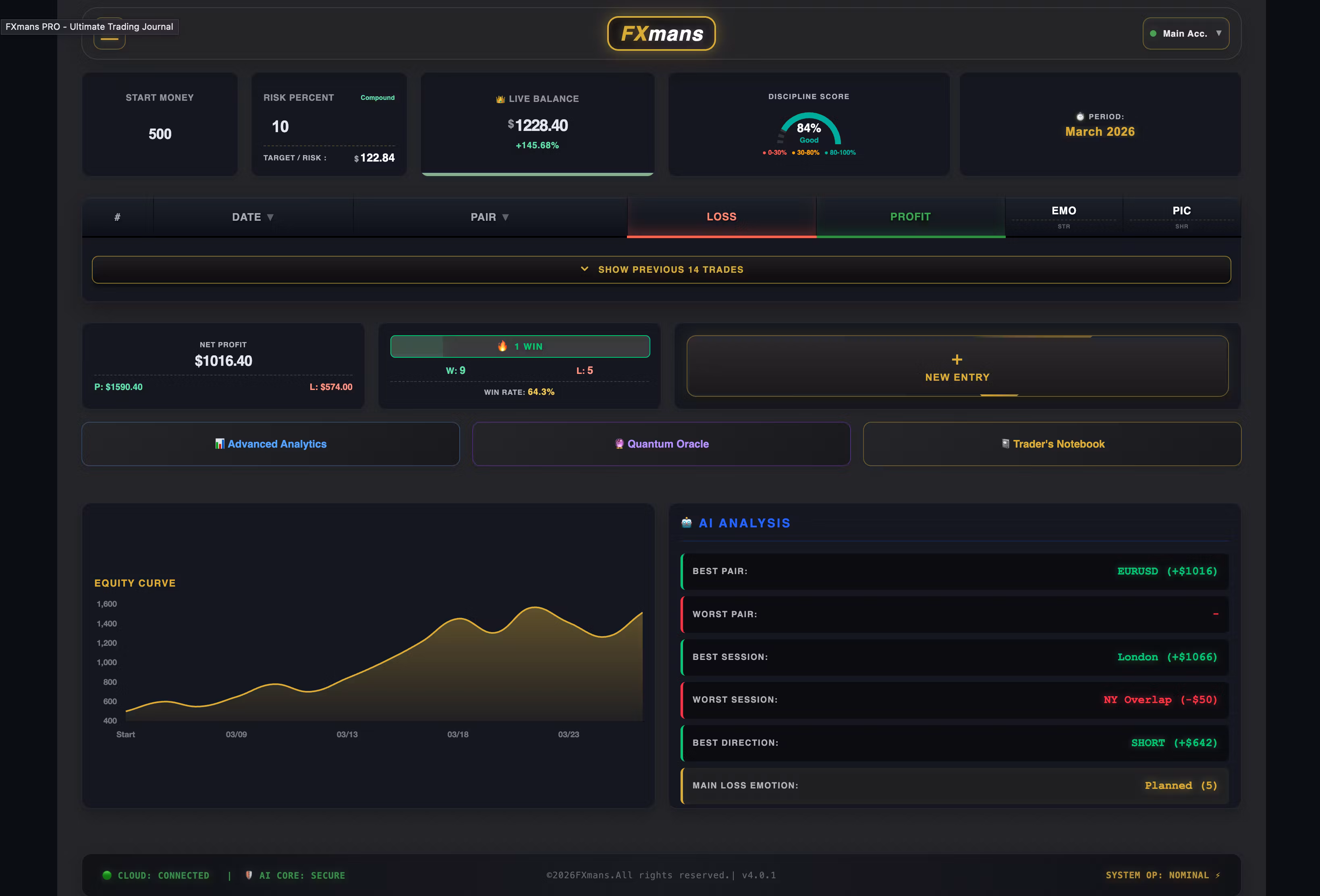Click the notebook icon in Trader's Notebook
1320x896 pixels.
pos(1005,444)
